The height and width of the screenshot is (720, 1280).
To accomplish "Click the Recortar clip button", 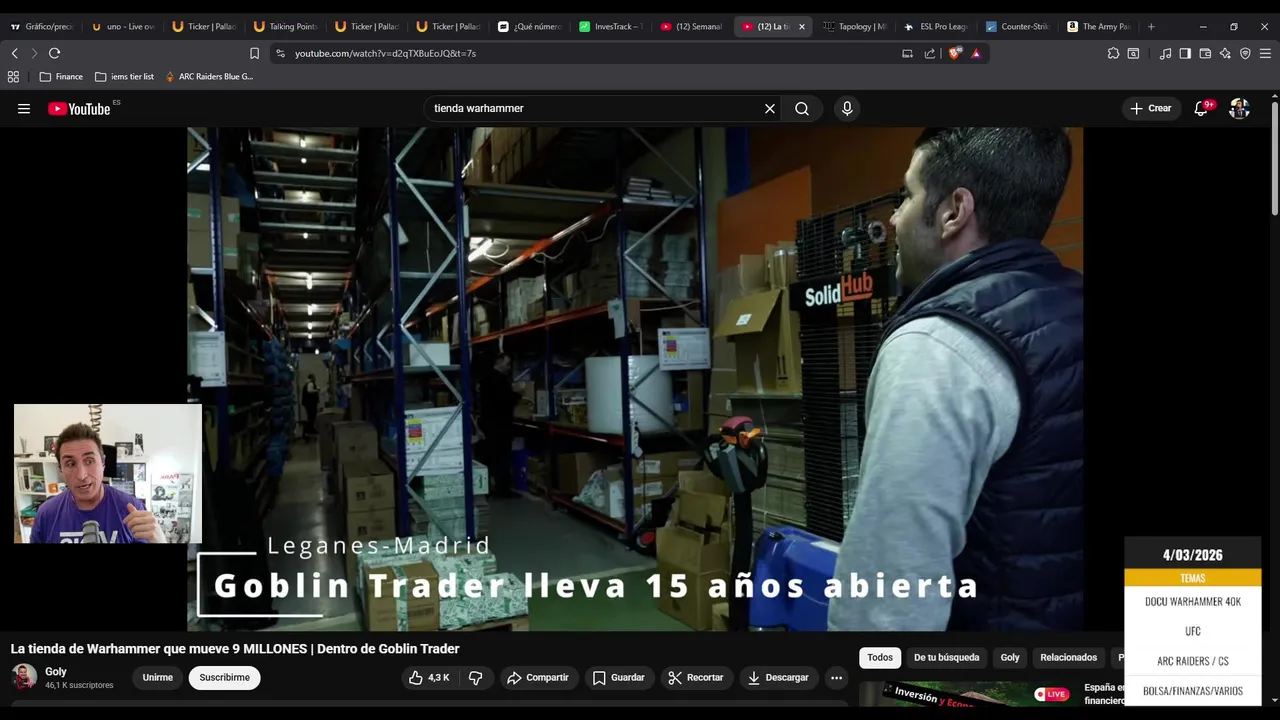I will point(695,678).
